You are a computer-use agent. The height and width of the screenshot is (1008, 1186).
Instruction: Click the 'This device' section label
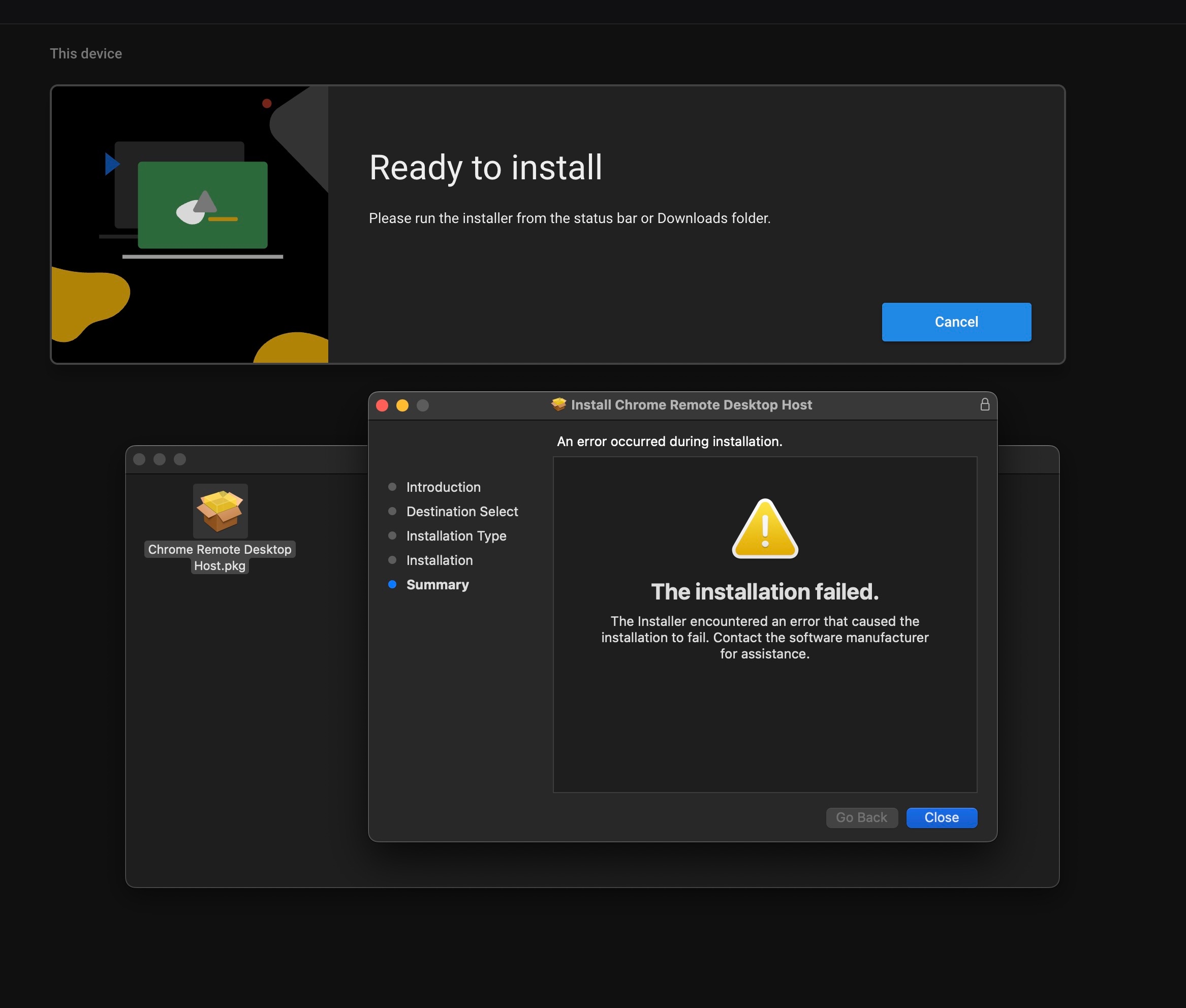coord(86,54)
